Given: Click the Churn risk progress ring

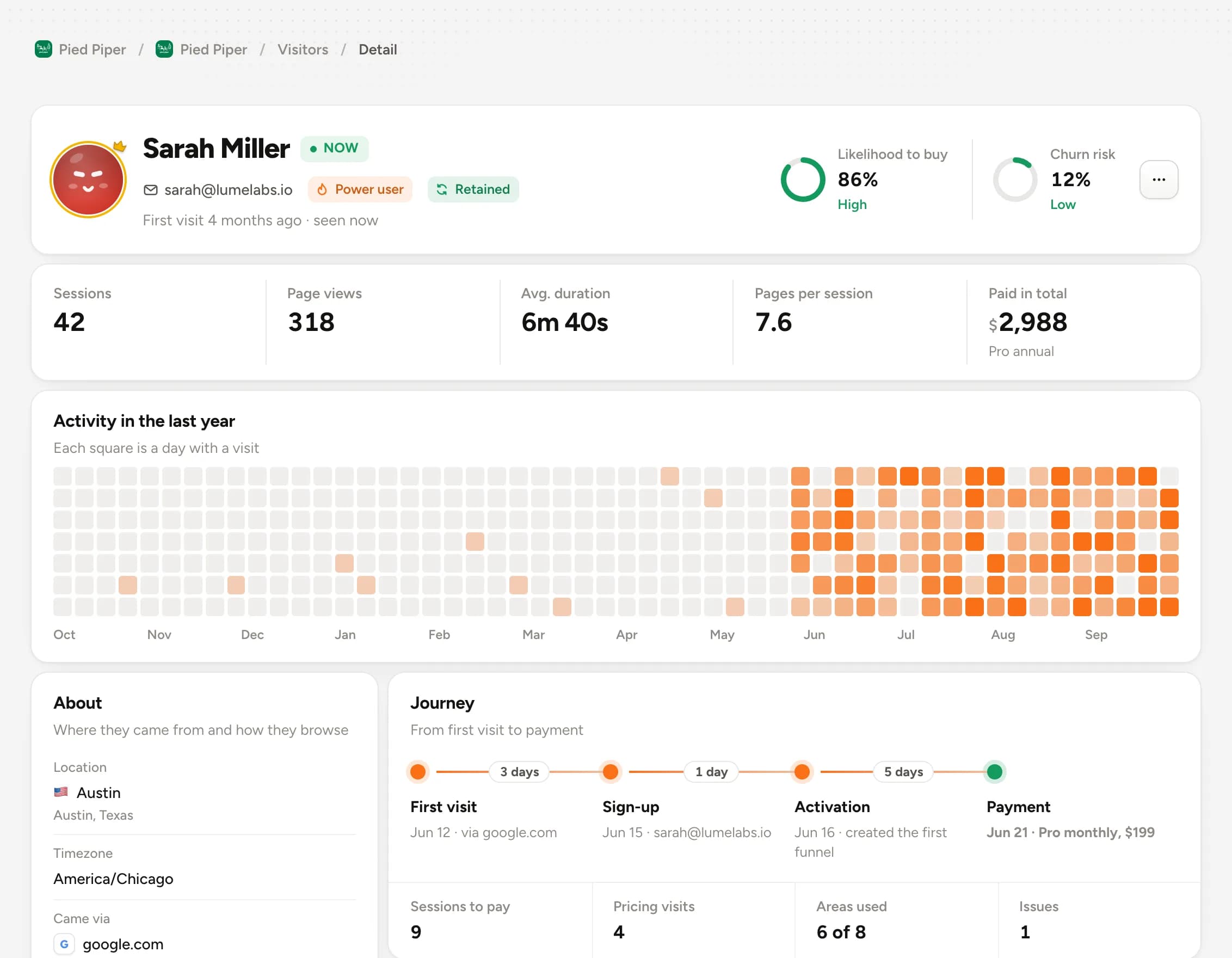Looking at the screenshot, I should pos(1015,180).
